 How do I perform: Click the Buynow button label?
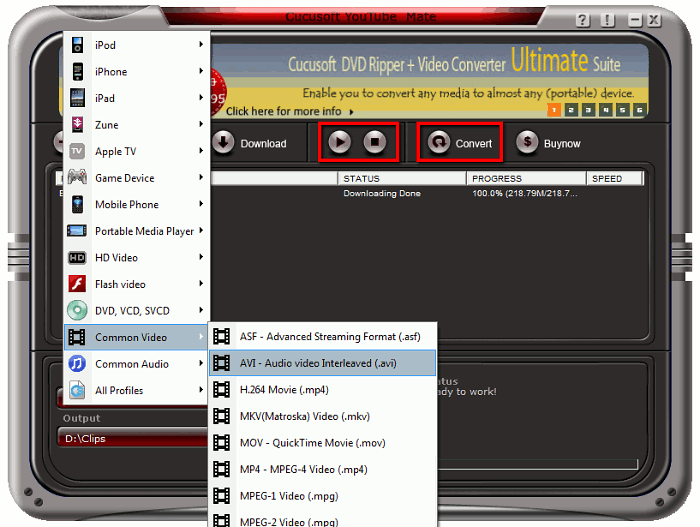point(562,143)
